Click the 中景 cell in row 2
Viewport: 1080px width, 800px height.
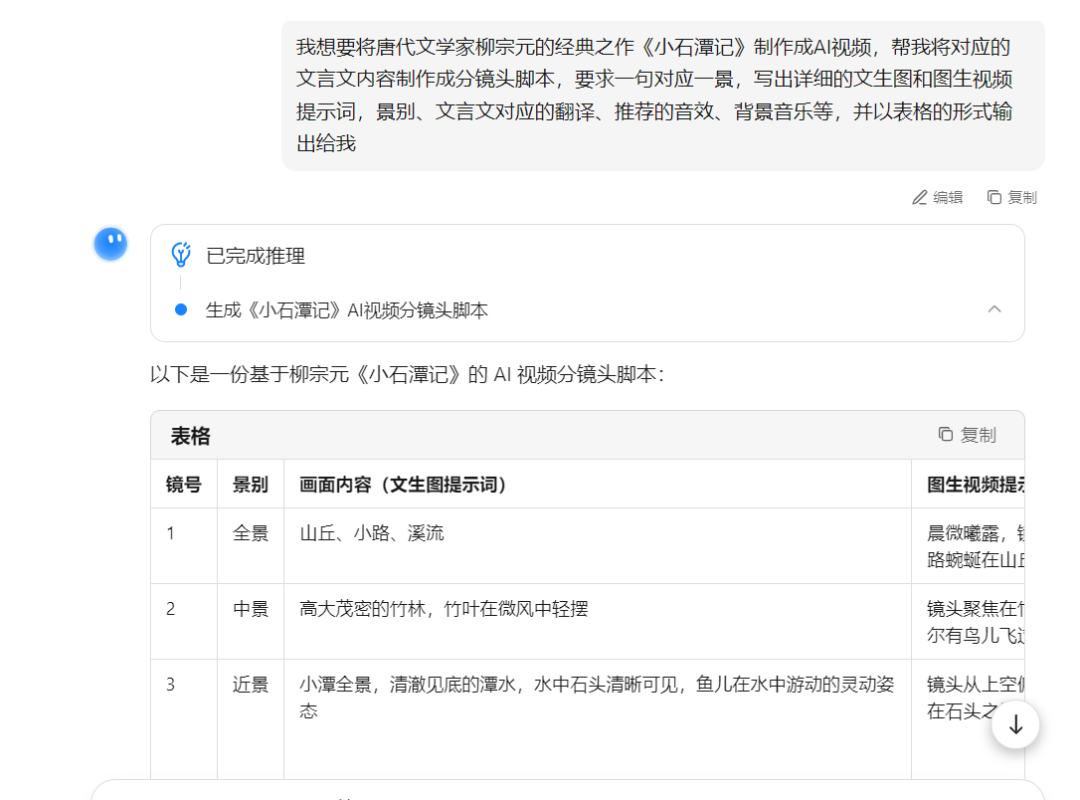[250, 609]
